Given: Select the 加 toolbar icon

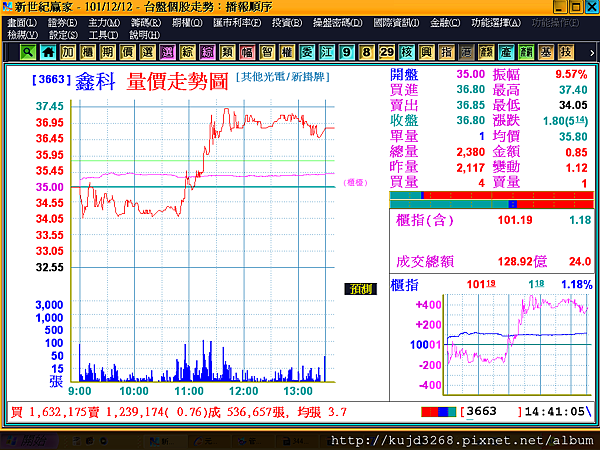Looking at the screenshot, I should point(68,52).
